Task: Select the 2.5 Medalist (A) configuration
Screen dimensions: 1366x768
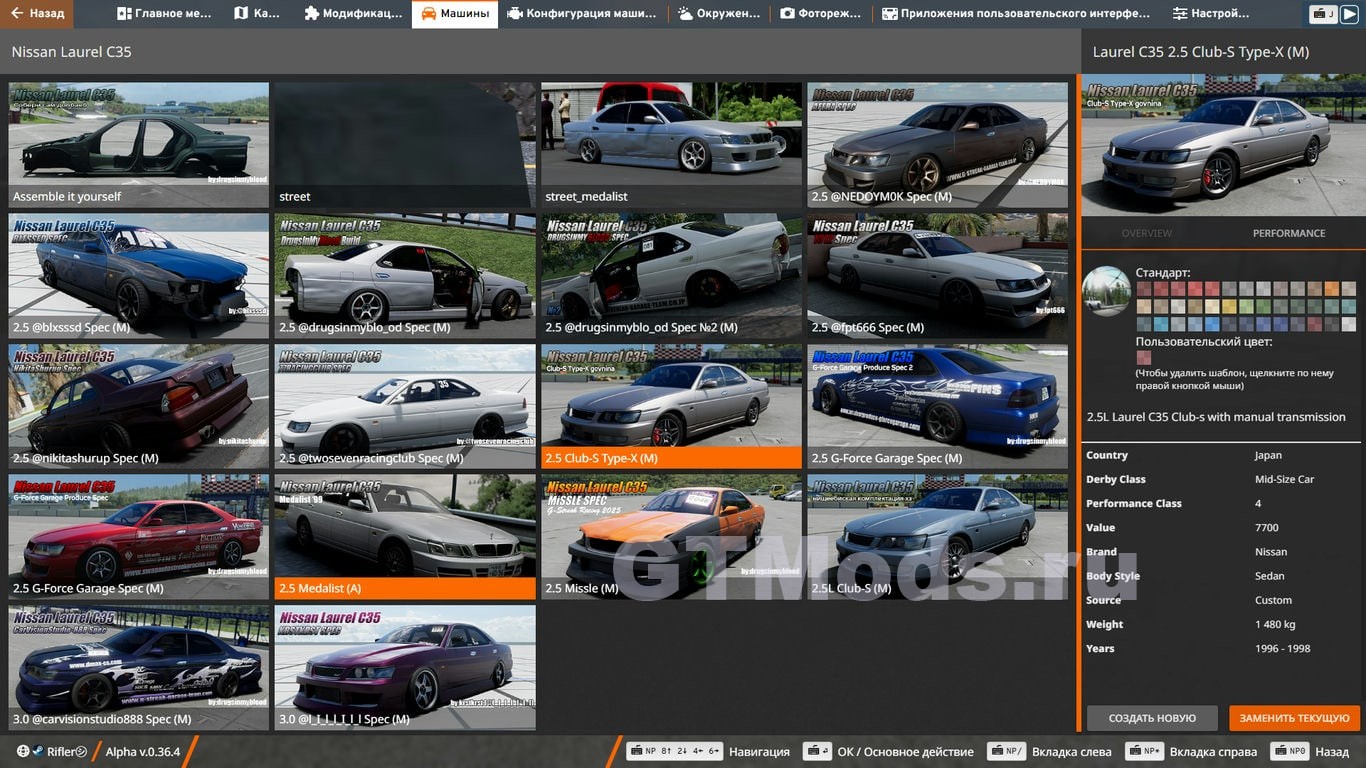Action: (x=405, y=538)
